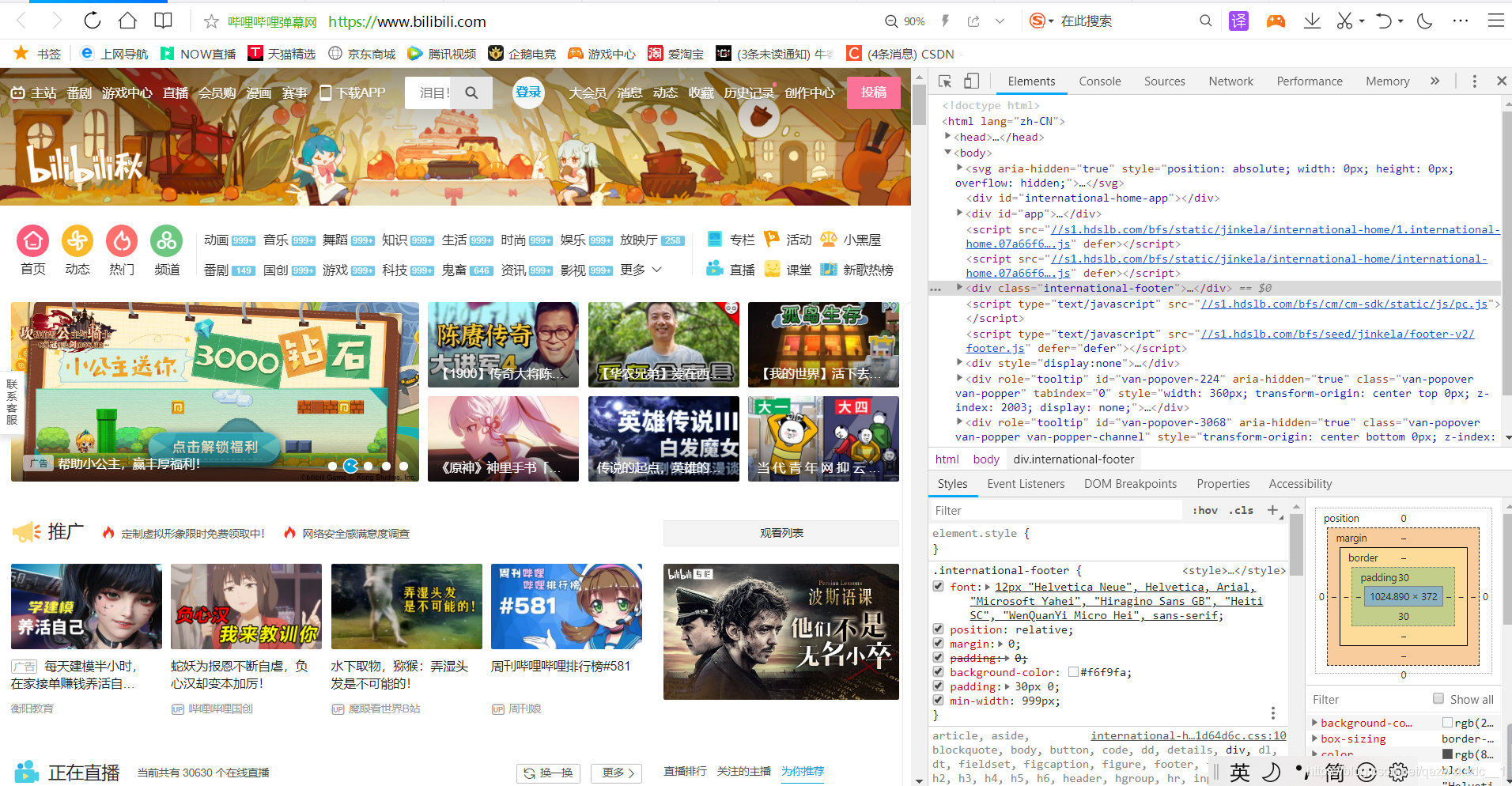Click the 观看列表 button
The image size is (1512, 786).
(781, 533)
